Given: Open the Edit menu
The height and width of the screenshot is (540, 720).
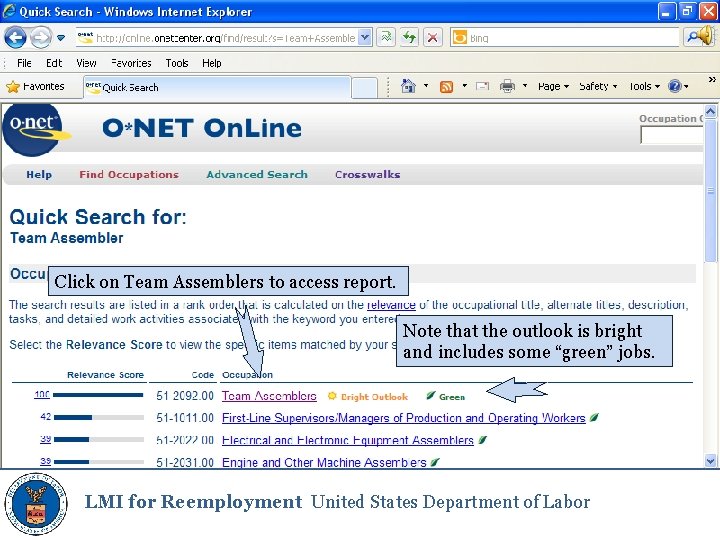Looking at the screenshot, I should pyautogui.click(x=54, y=63).
